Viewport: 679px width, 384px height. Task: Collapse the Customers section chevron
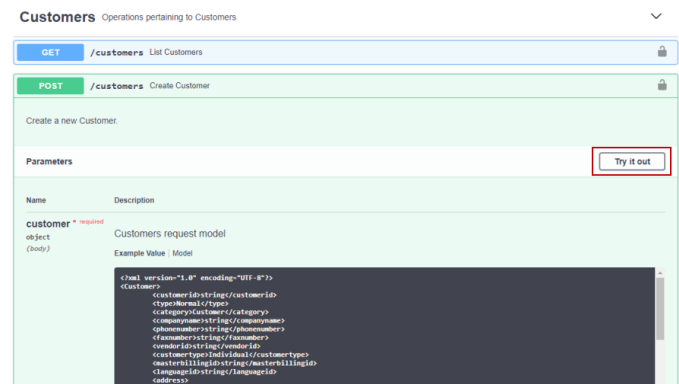656,16
